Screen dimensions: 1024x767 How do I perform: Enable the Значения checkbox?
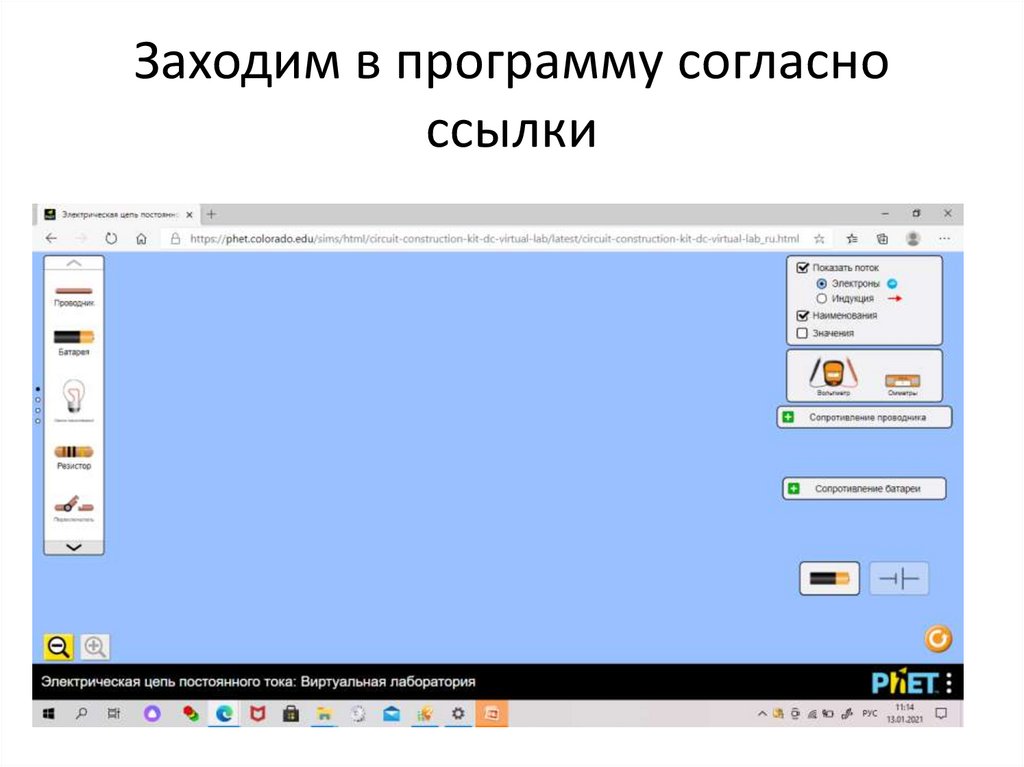click(803, 333)
